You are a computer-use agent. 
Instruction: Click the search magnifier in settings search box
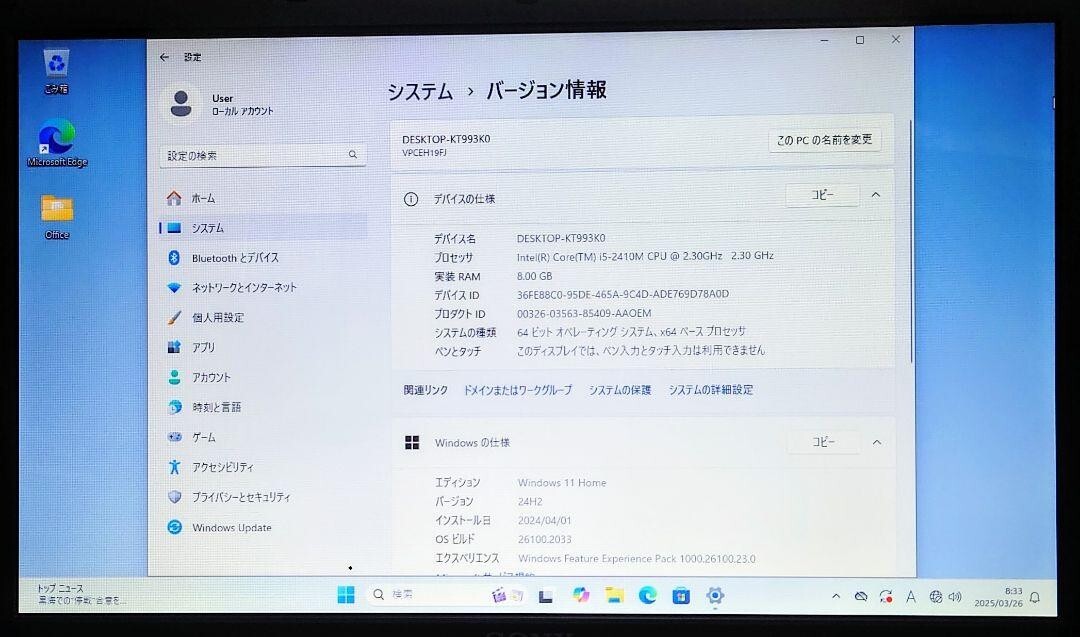[353, 155]
